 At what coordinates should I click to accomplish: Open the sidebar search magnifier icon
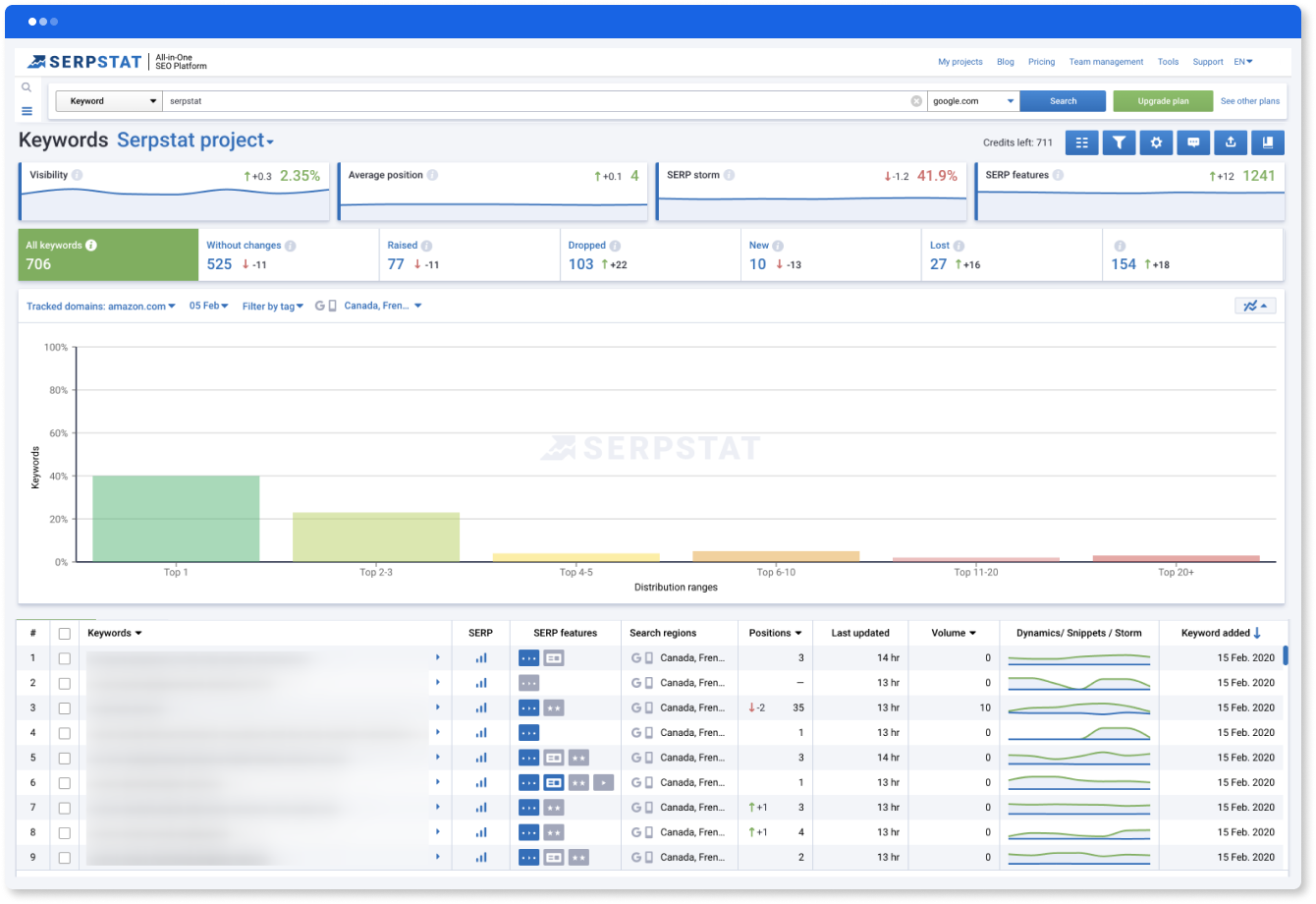(x=27, y=87)
